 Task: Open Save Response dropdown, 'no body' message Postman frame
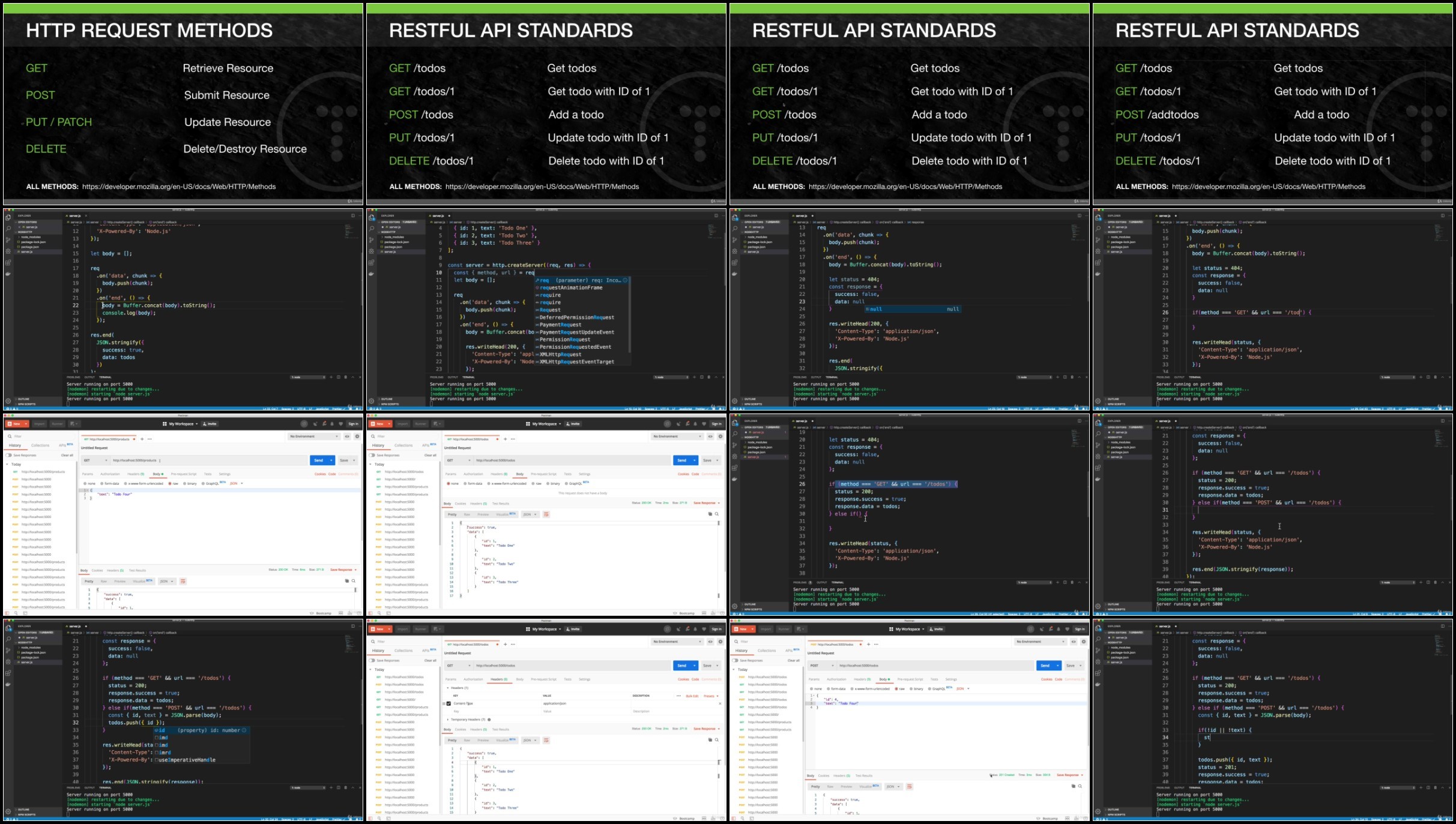[x=707, y=503]
